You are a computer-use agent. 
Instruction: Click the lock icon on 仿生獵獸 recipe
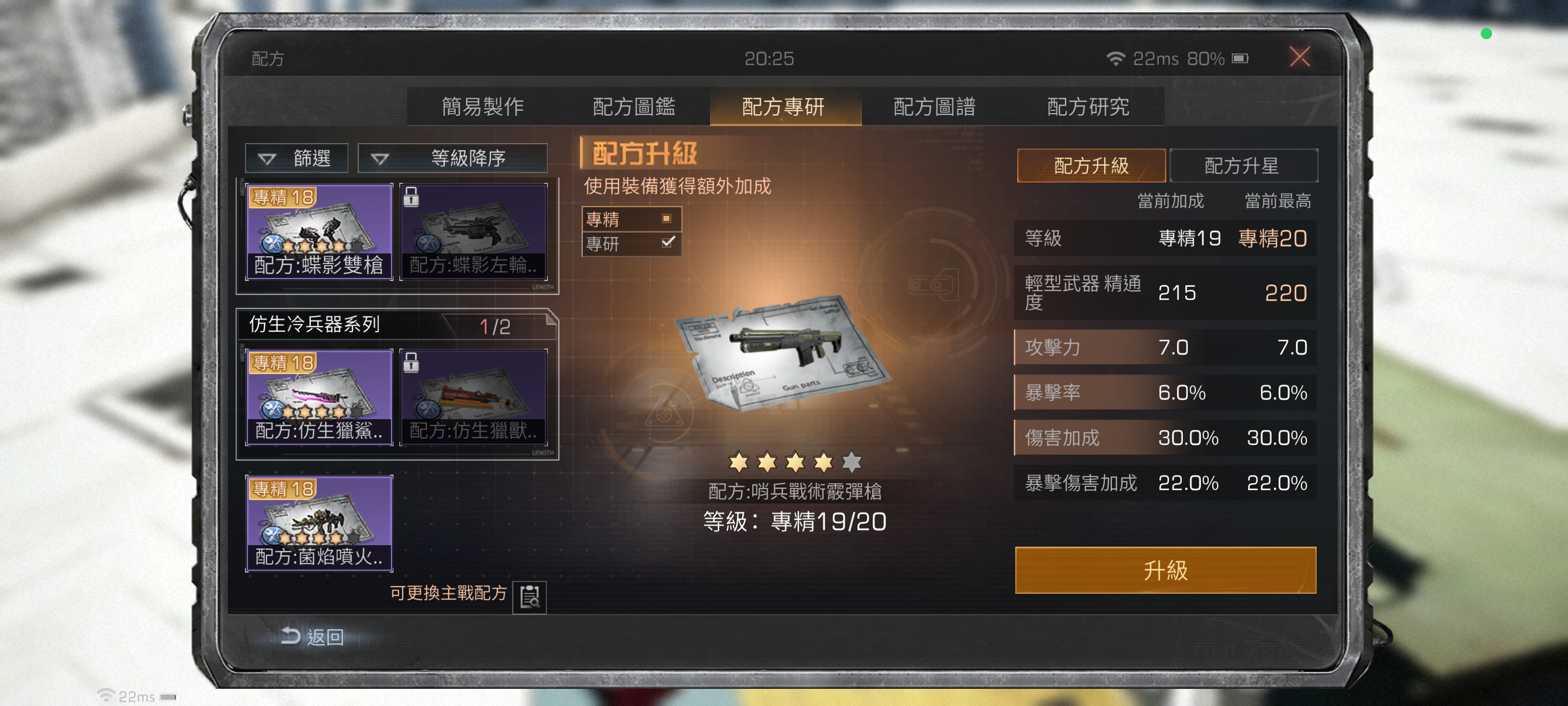411,362
